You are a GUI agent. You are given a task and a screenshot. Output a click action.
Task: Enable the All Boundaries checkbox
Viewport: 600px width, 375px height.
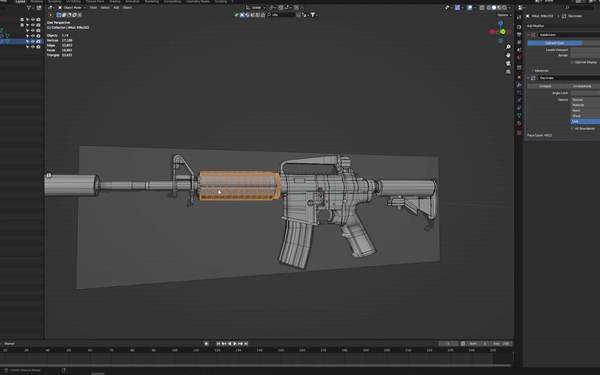point(572,129)
